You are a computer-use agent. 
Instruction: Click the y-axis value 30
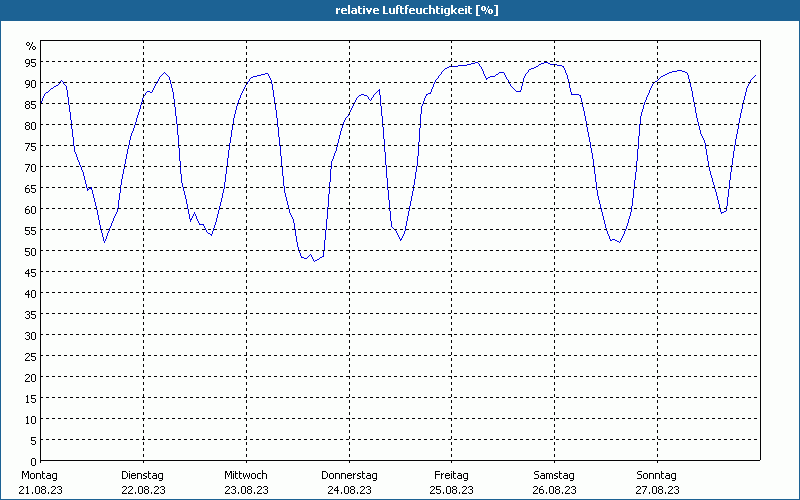pos(31,335)
